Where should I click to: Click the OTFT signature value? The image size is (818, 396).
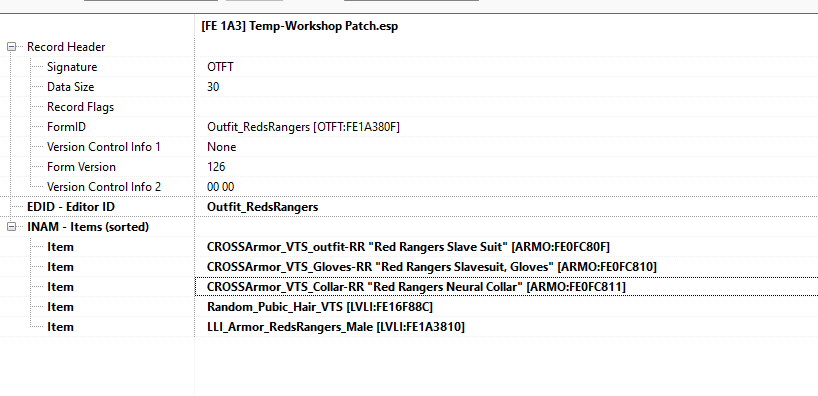tap(220, 67)
